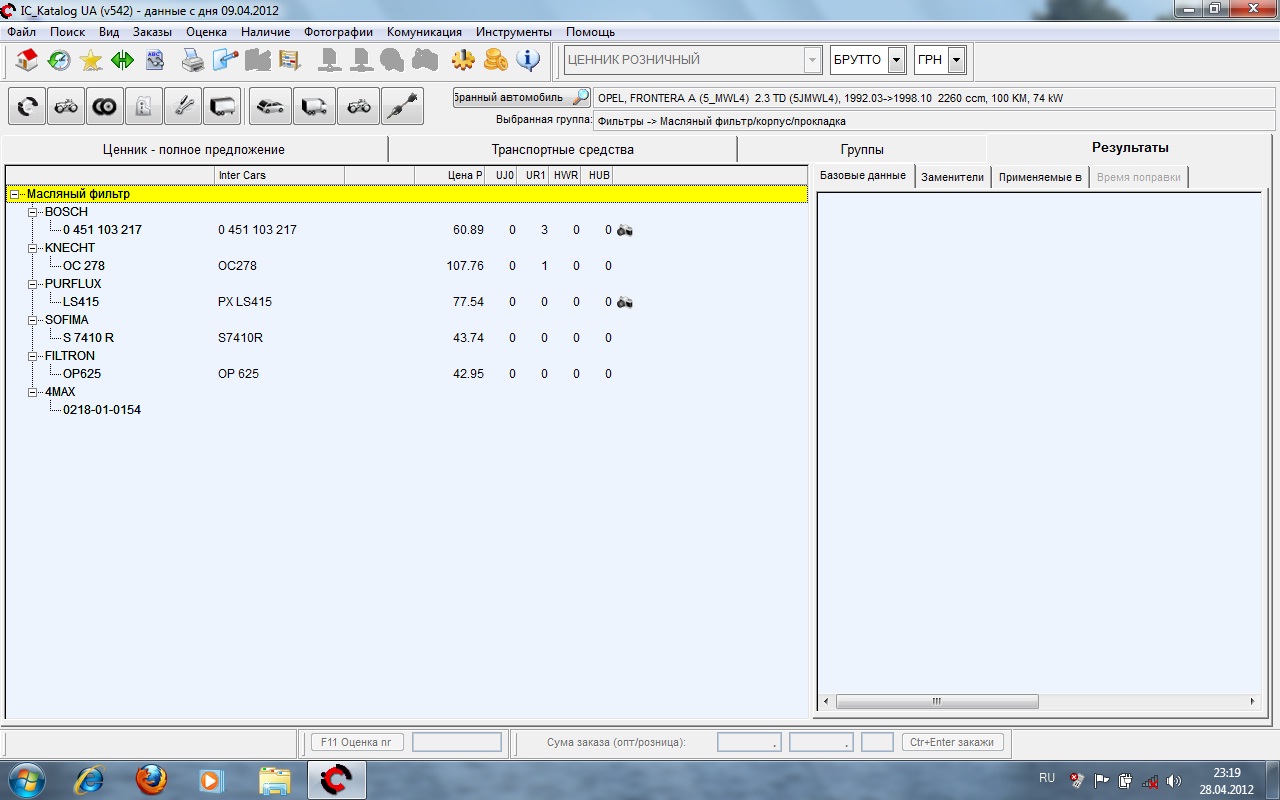Screen dimensions: 1280x800
Task: Click the printer icon in toolbar
Action: pyautogui.click(x=193, y=60)
